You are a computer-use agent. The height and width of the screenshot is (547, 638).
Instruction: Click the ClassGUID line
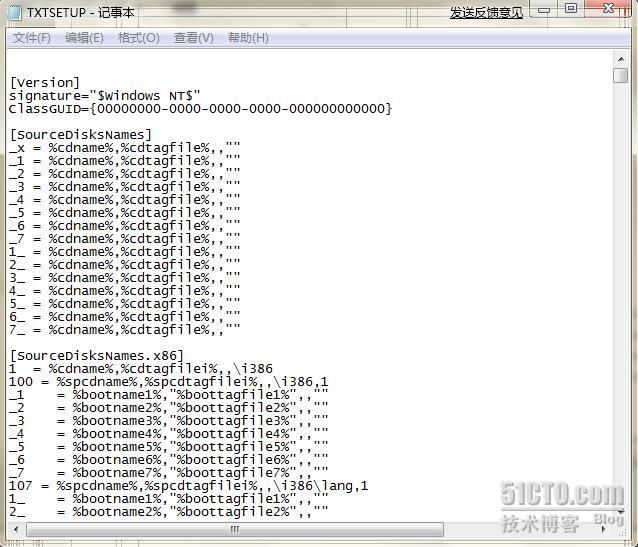click(201, 109)
